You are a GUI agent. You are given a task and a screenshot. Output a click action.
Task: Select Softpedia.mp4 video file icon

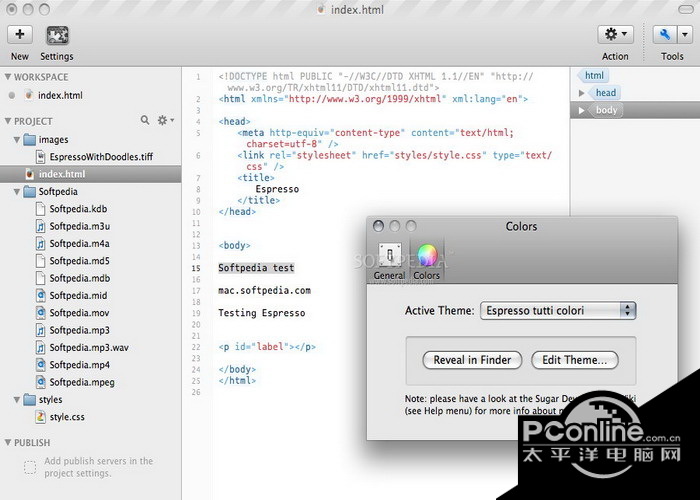tap(41, 365)
